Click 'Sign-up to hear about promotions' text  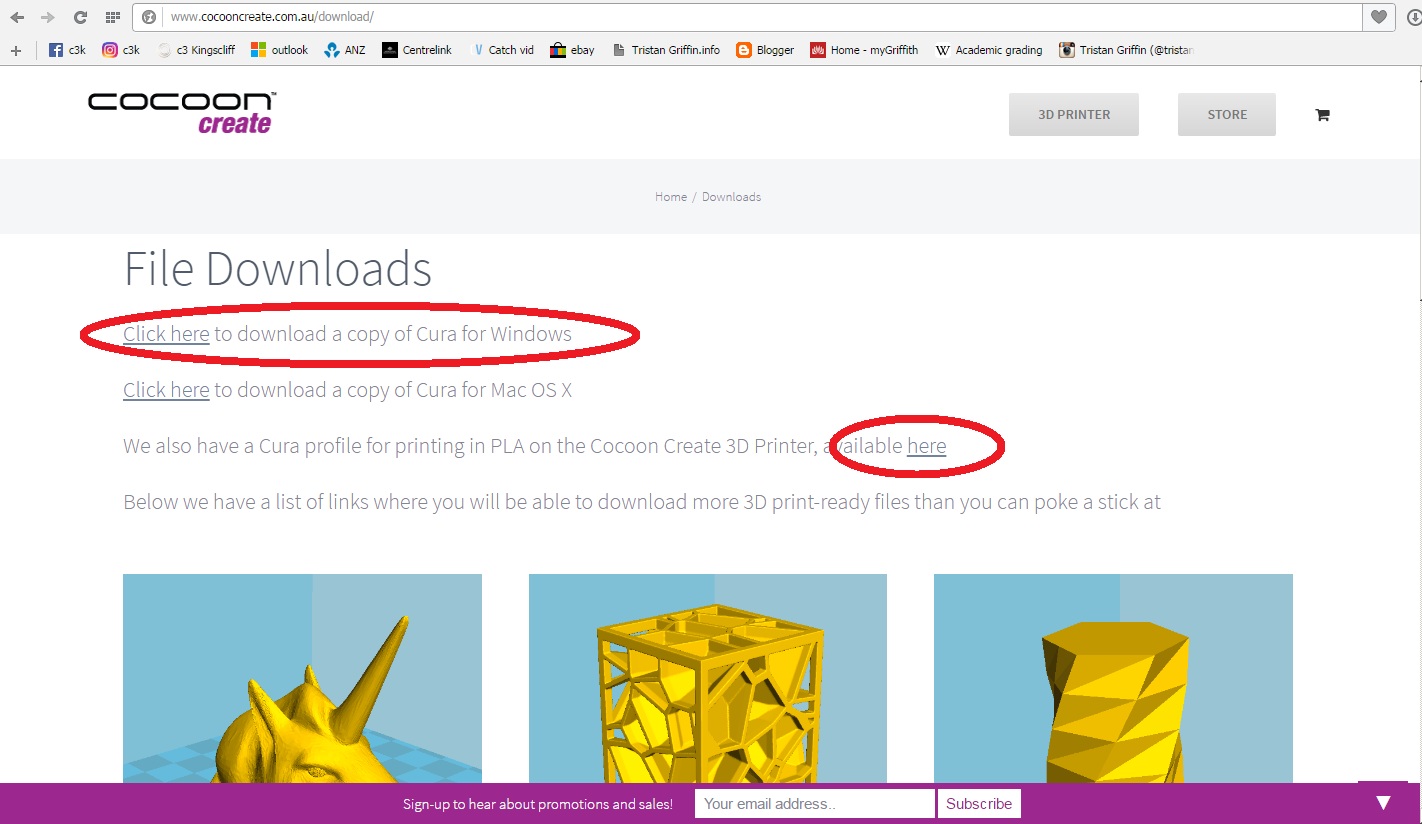(538, 804)
